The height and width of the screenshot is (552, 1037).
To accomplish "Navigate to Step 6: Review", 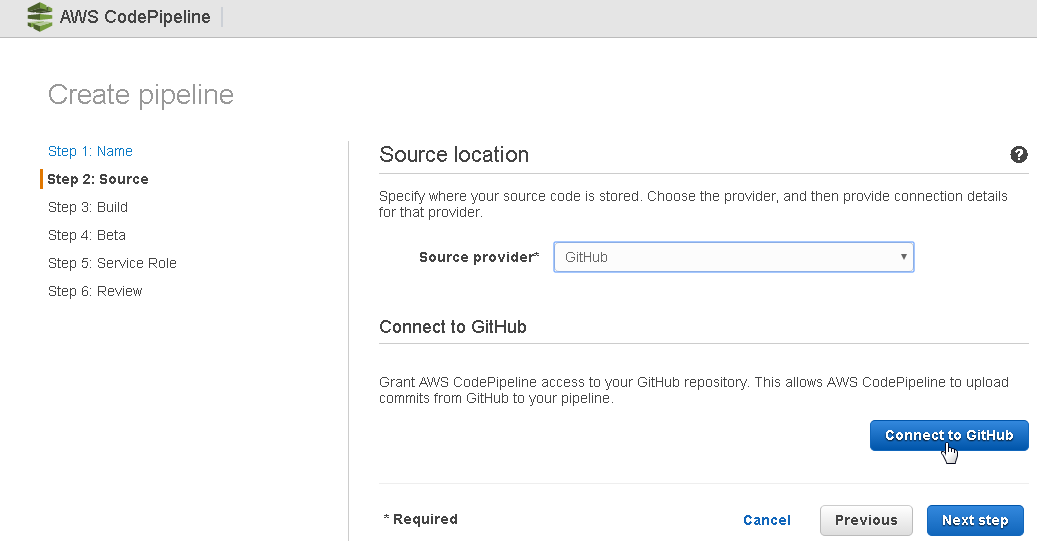I will [x=95, y=291].
